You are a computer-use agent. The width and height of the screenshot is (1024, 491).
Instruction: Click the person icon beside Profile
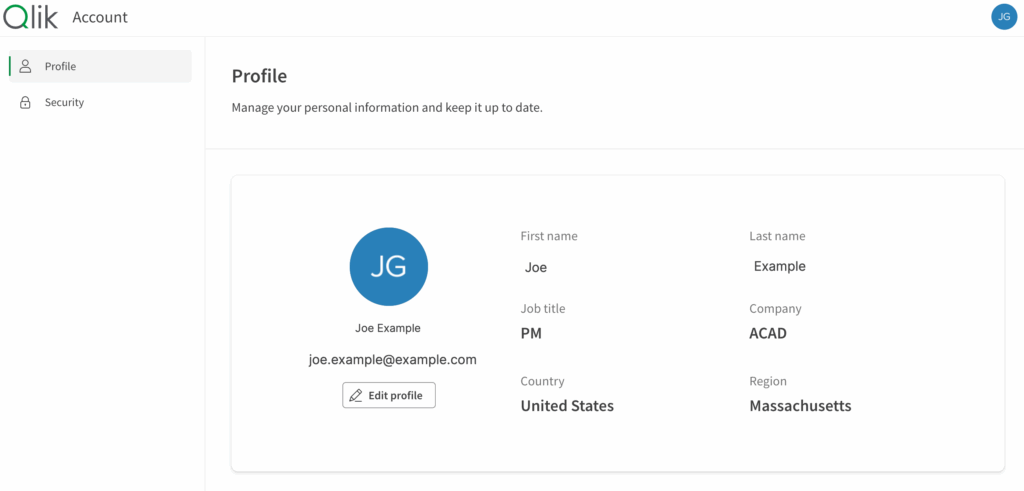point(26,66)
